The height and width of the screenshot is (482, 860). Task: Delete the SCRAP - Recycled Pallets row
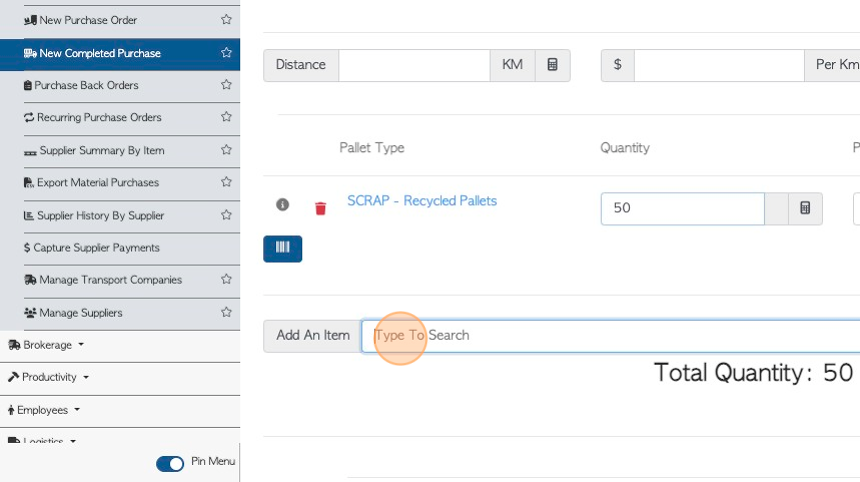click(320, 208)
